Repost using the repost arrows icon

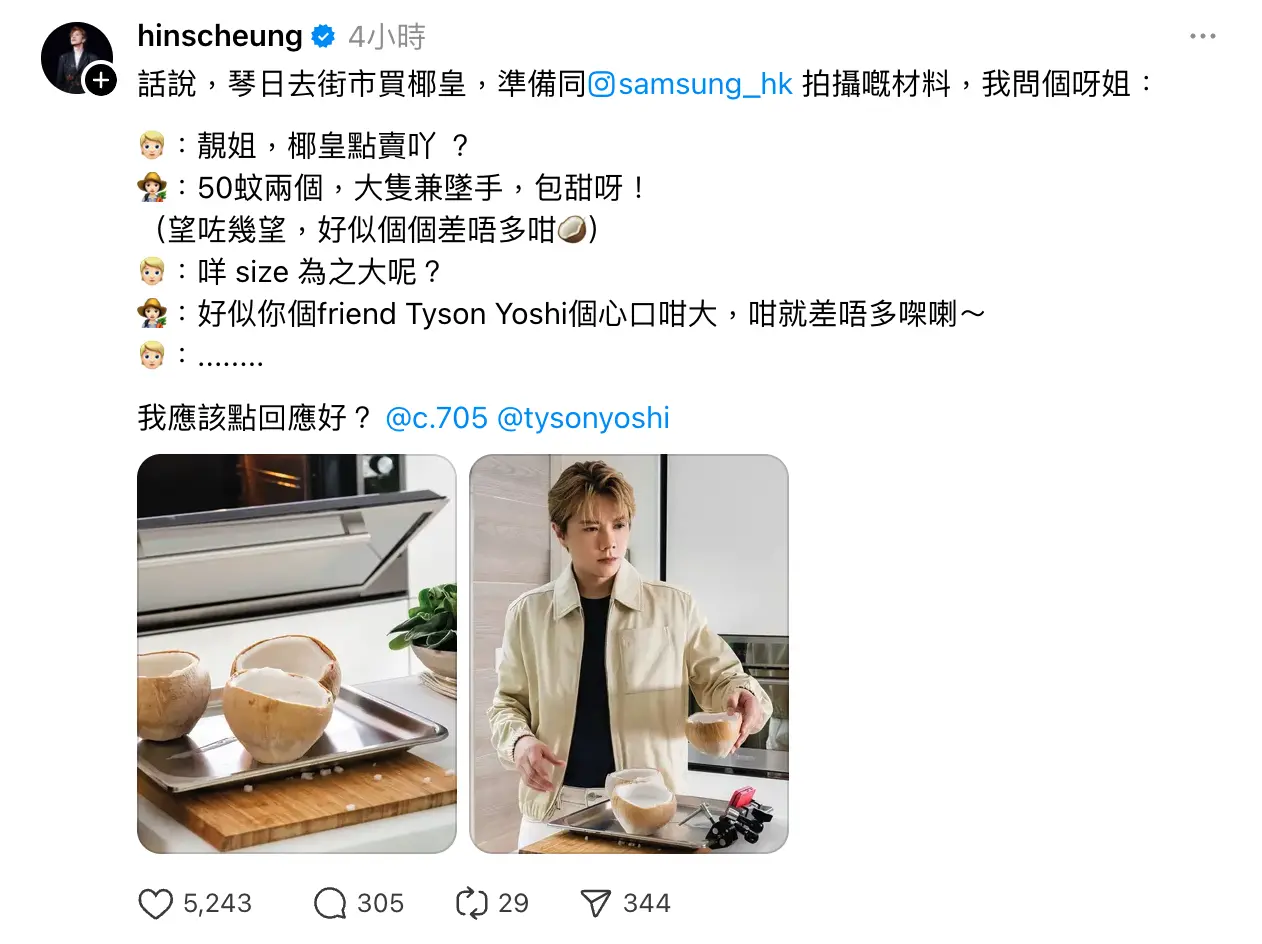471,904
